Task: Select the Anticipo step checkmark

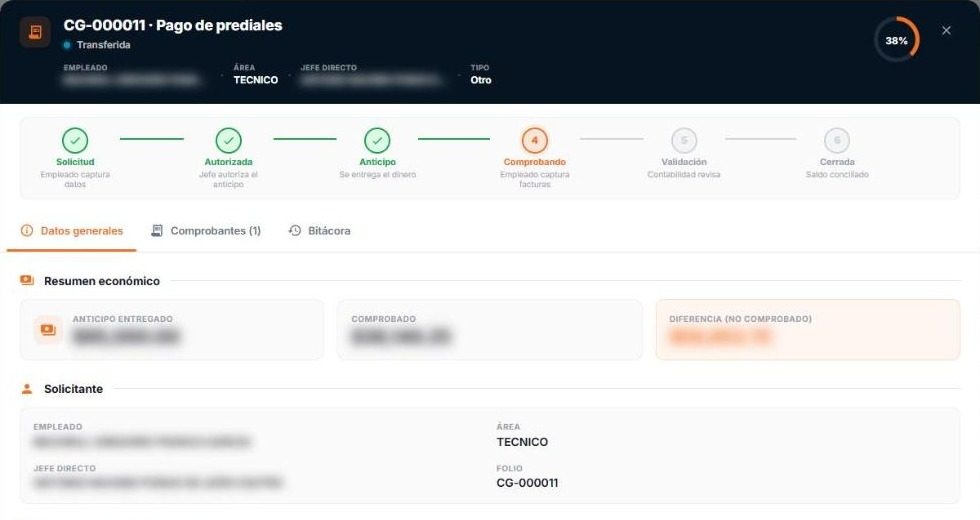Action: (378, 141)
